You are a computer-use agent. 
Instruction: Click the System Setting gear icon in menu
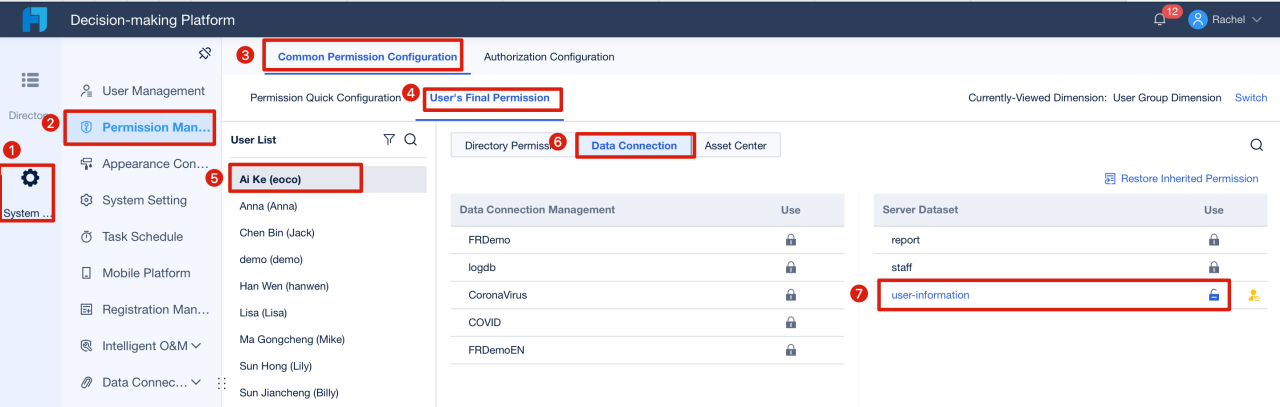click(x=86, y=200)
